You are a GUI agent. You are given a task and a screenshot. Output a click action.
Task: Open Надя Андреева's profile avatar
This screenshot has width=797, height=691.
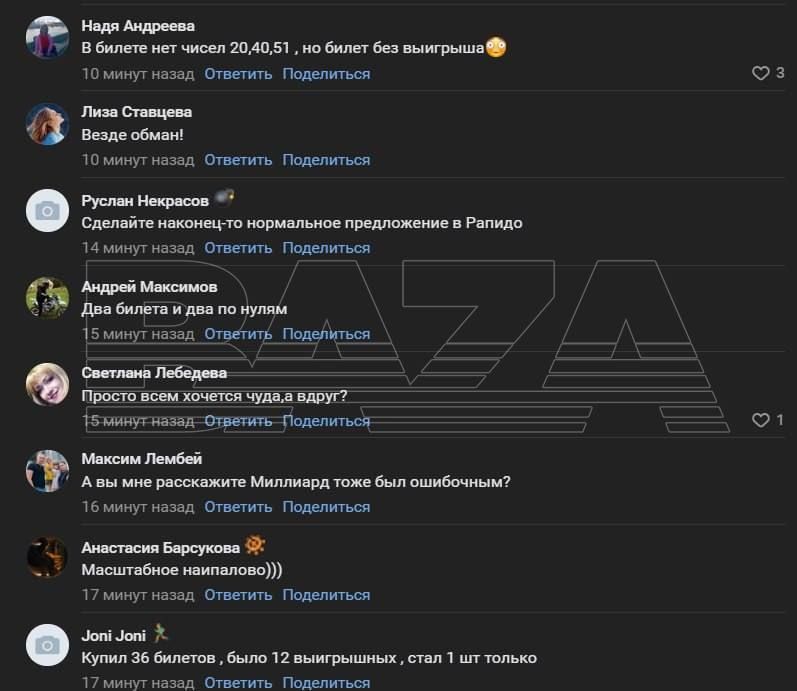(x=47, y=41)
